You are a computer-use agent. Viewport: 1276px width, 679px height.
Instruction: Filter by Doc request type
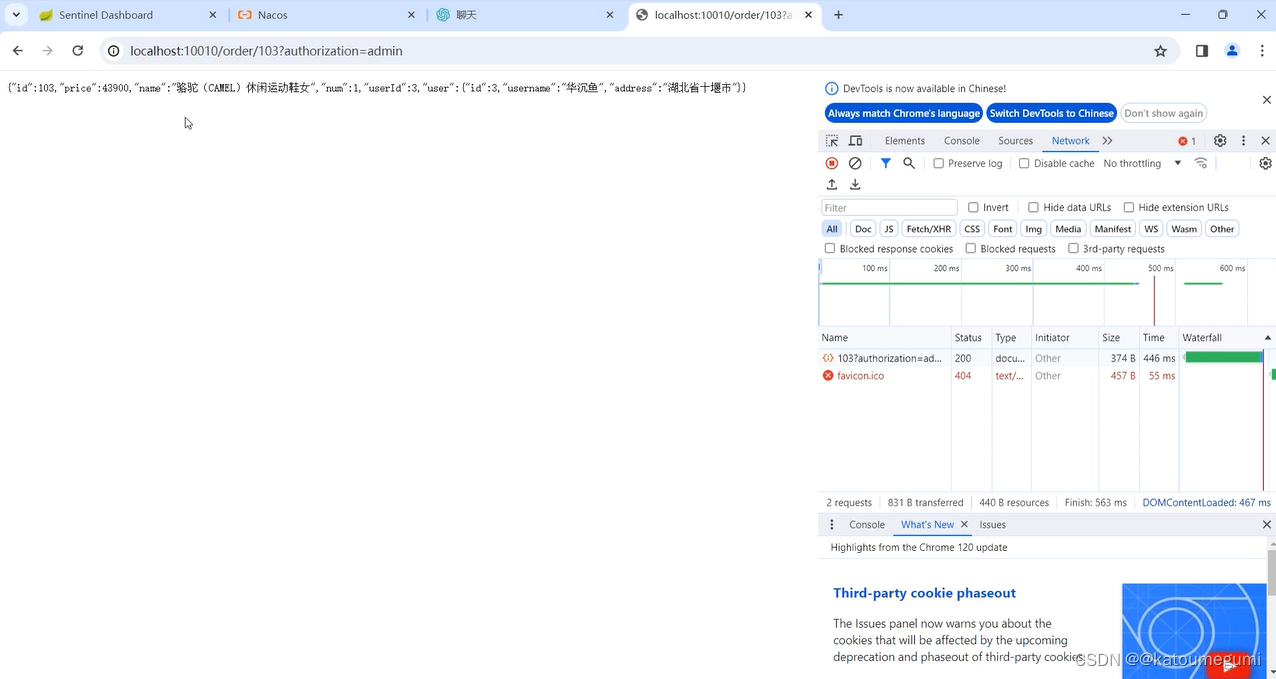[863, 229]
